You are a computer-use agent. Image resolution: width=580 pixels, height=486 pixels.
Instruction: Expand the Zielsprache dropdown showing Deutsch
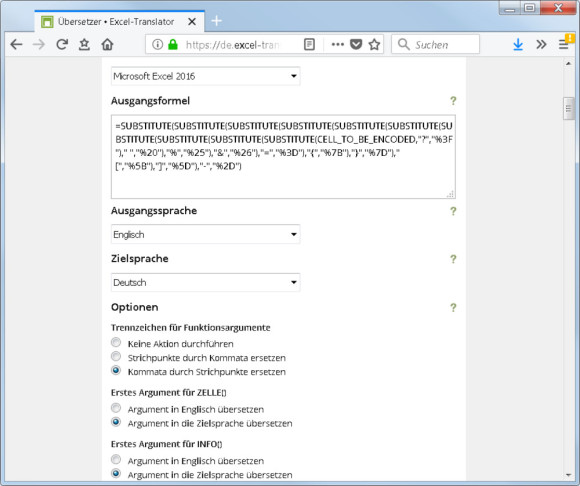205,283
